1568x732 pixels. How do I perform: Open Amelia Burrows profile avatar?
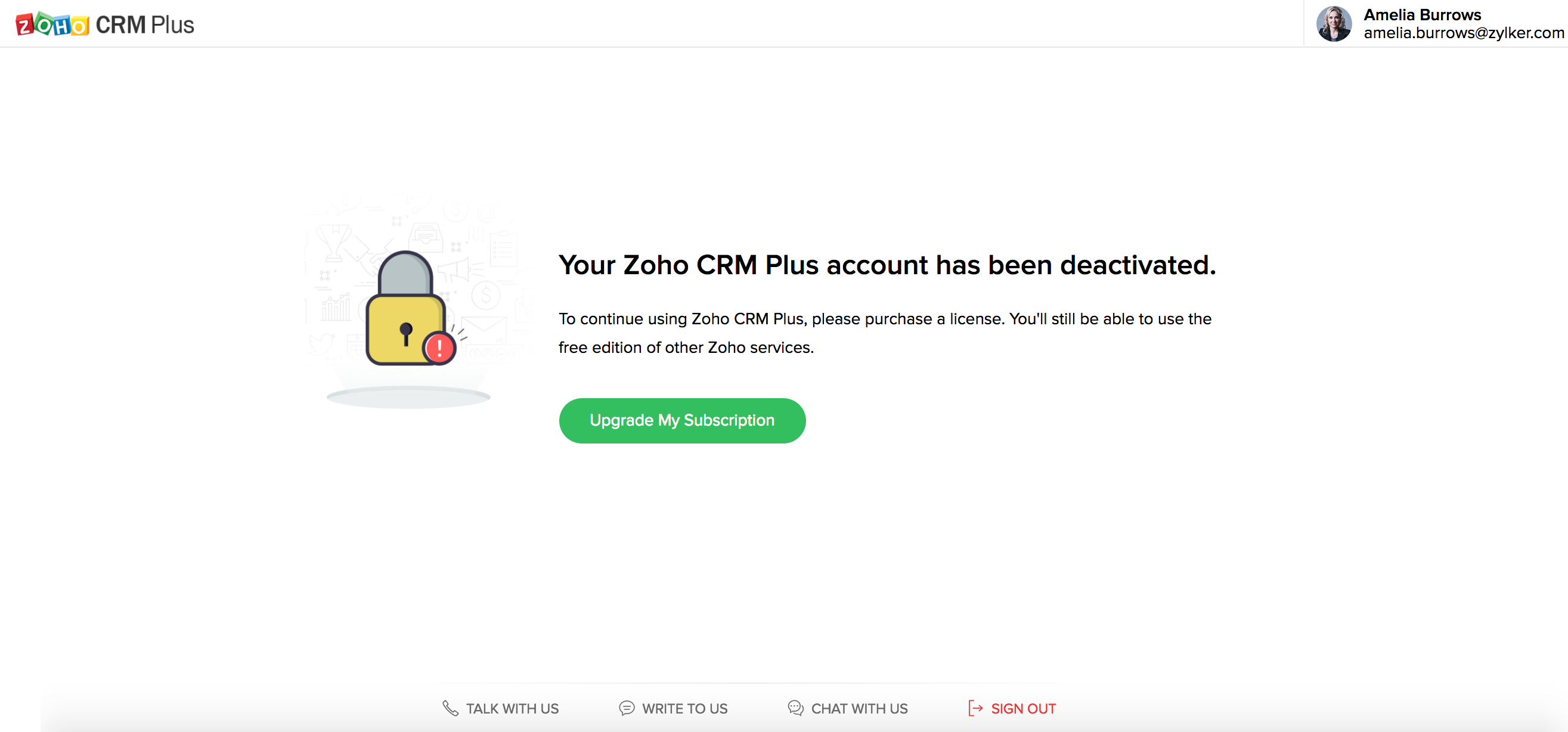click(x=1334, y=24)
